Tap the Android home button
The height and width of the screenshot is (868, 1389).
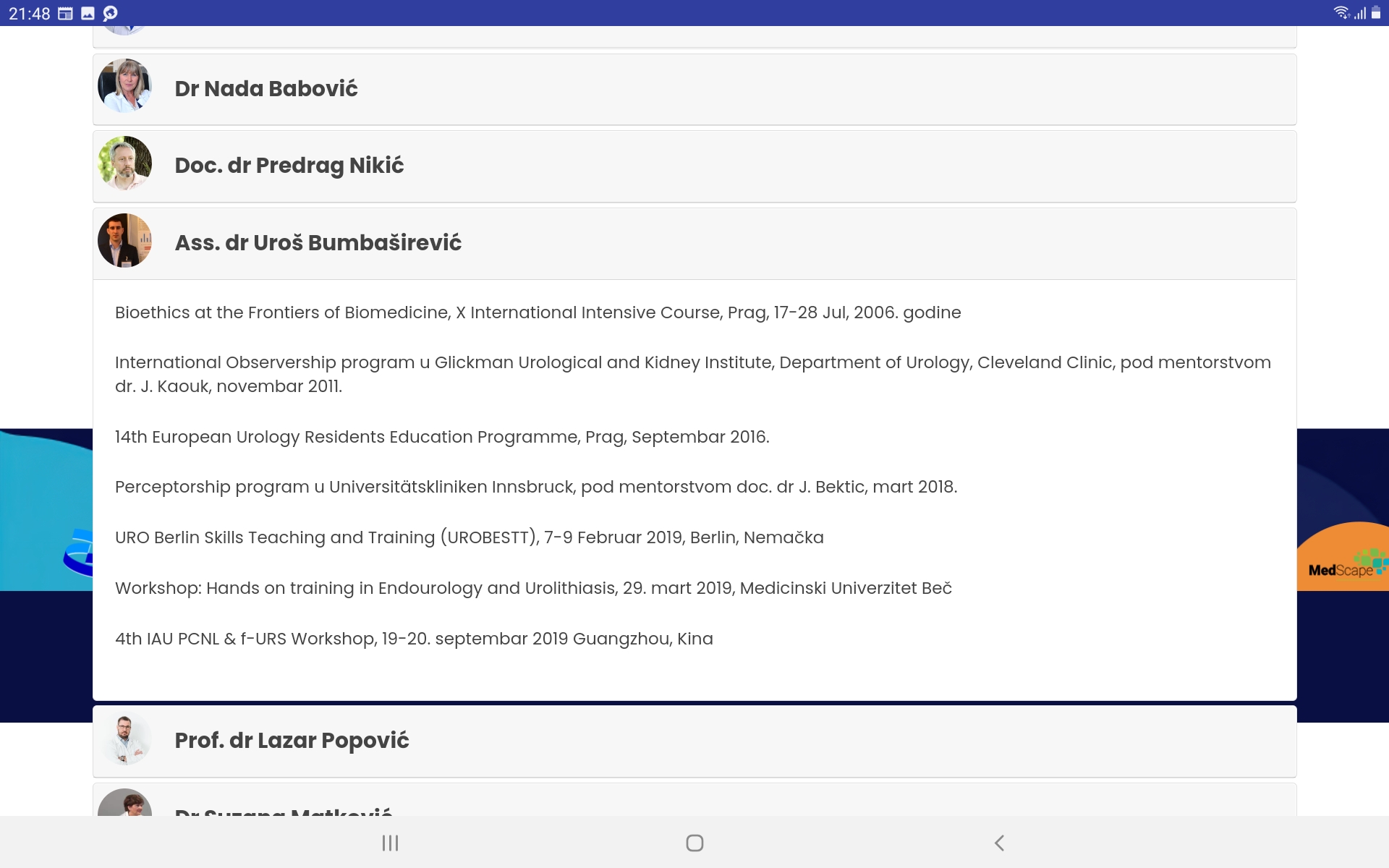tap(694, 843)
